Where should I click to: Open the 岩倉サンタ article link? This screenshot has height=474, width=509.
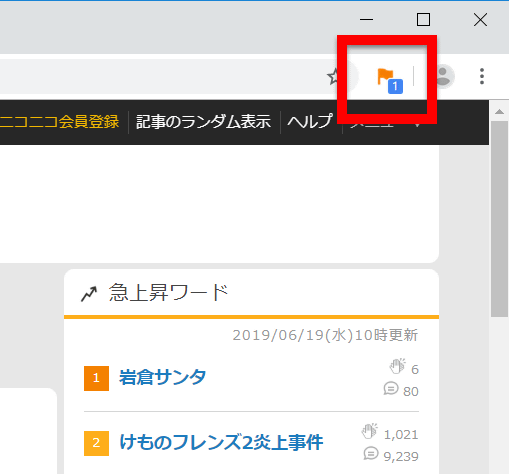tap(163, 377)
